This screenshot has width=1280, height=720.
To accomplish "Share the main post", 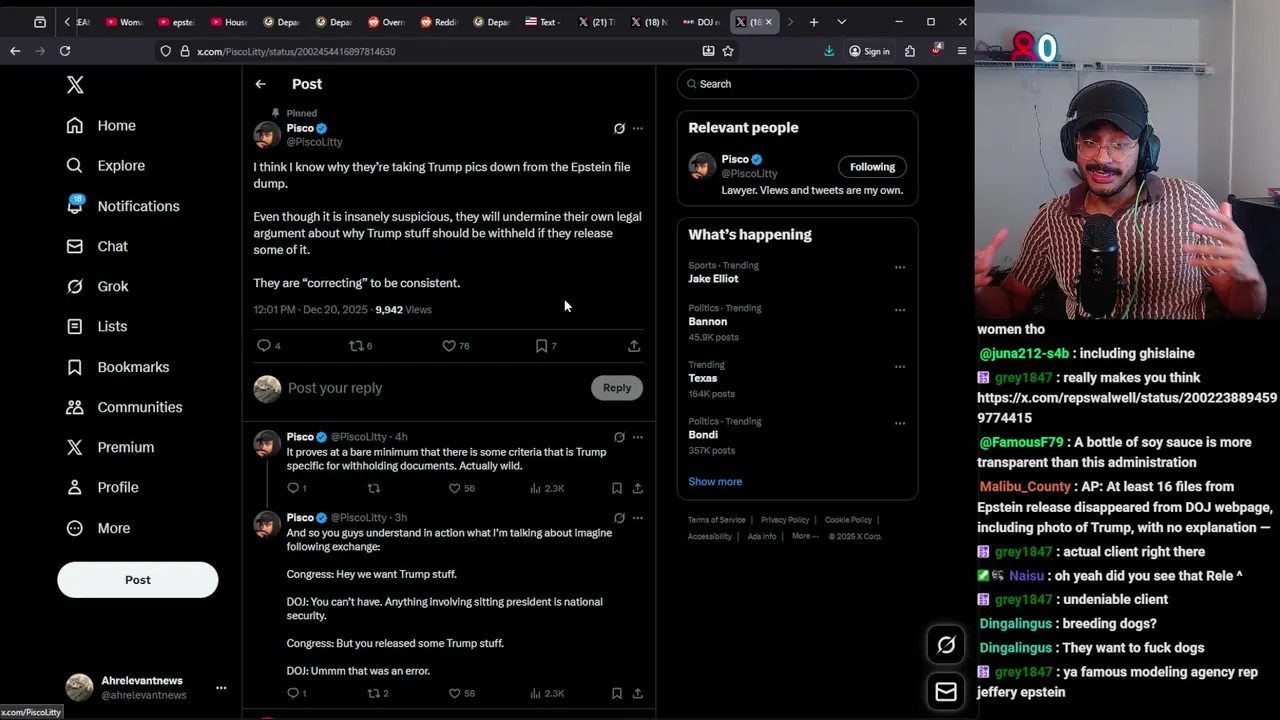I will pos(634,346).
